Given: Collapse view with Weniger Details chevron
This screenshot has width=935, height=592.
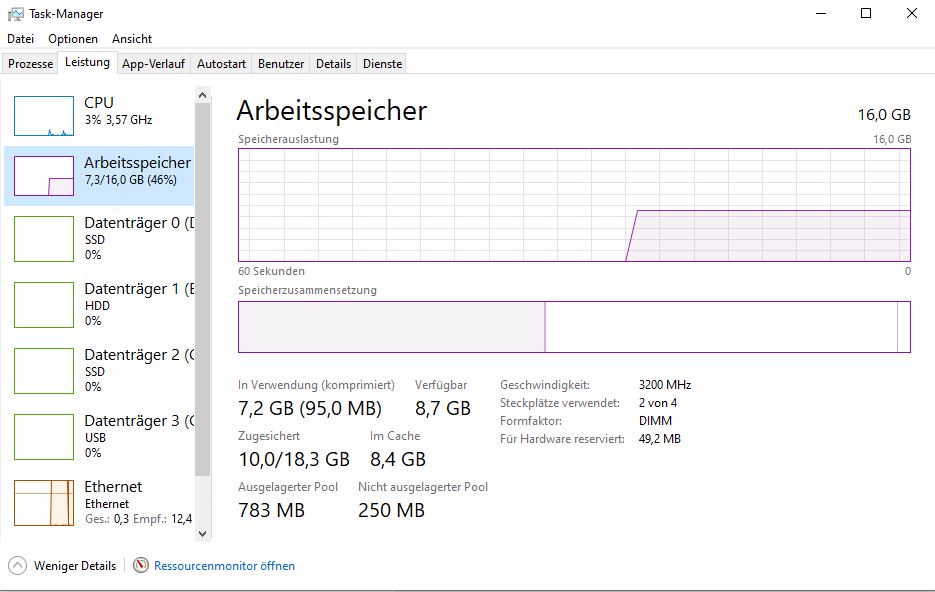Looking at the screenshot, I should (x=17, y=565).
